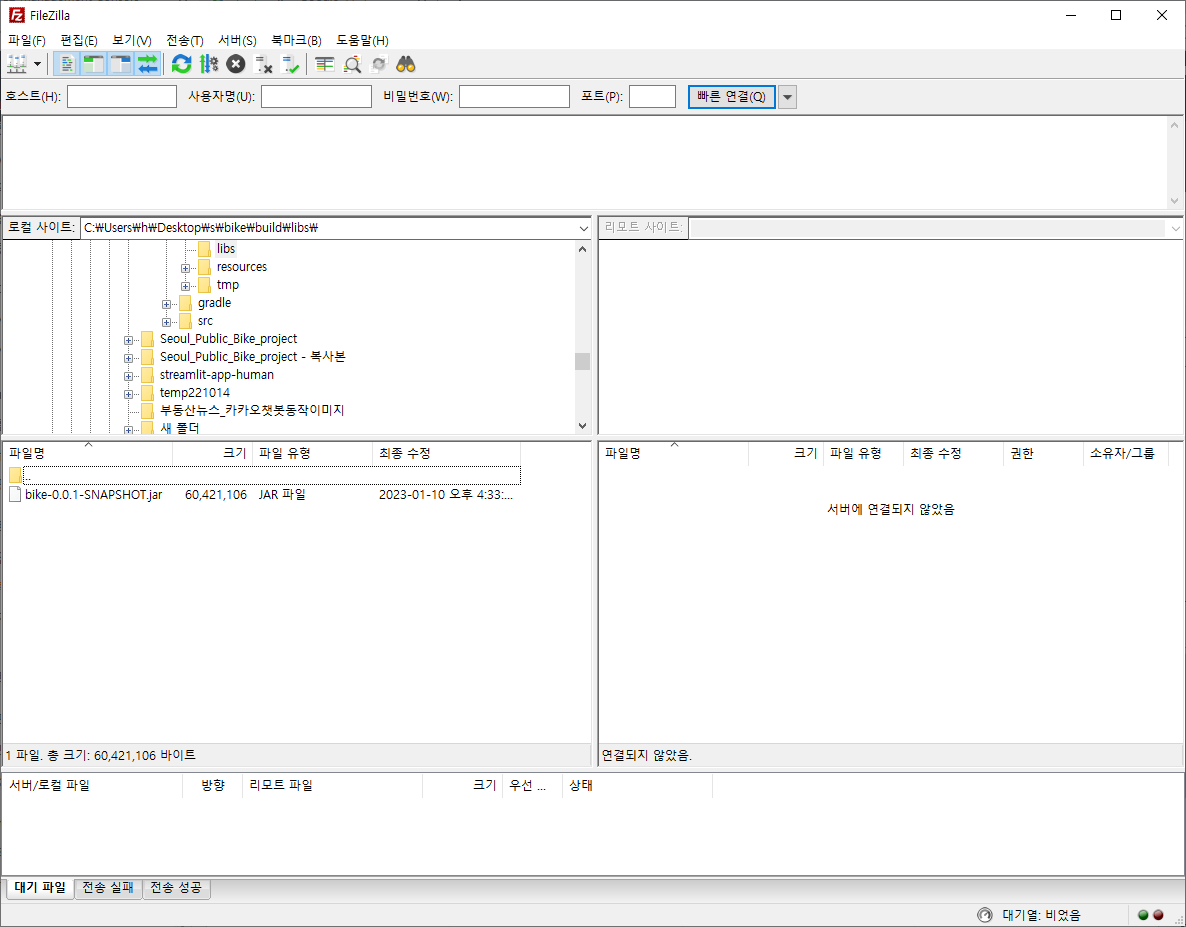
Task: Focus the 포트(P) input field
Action: click(652, 97)
